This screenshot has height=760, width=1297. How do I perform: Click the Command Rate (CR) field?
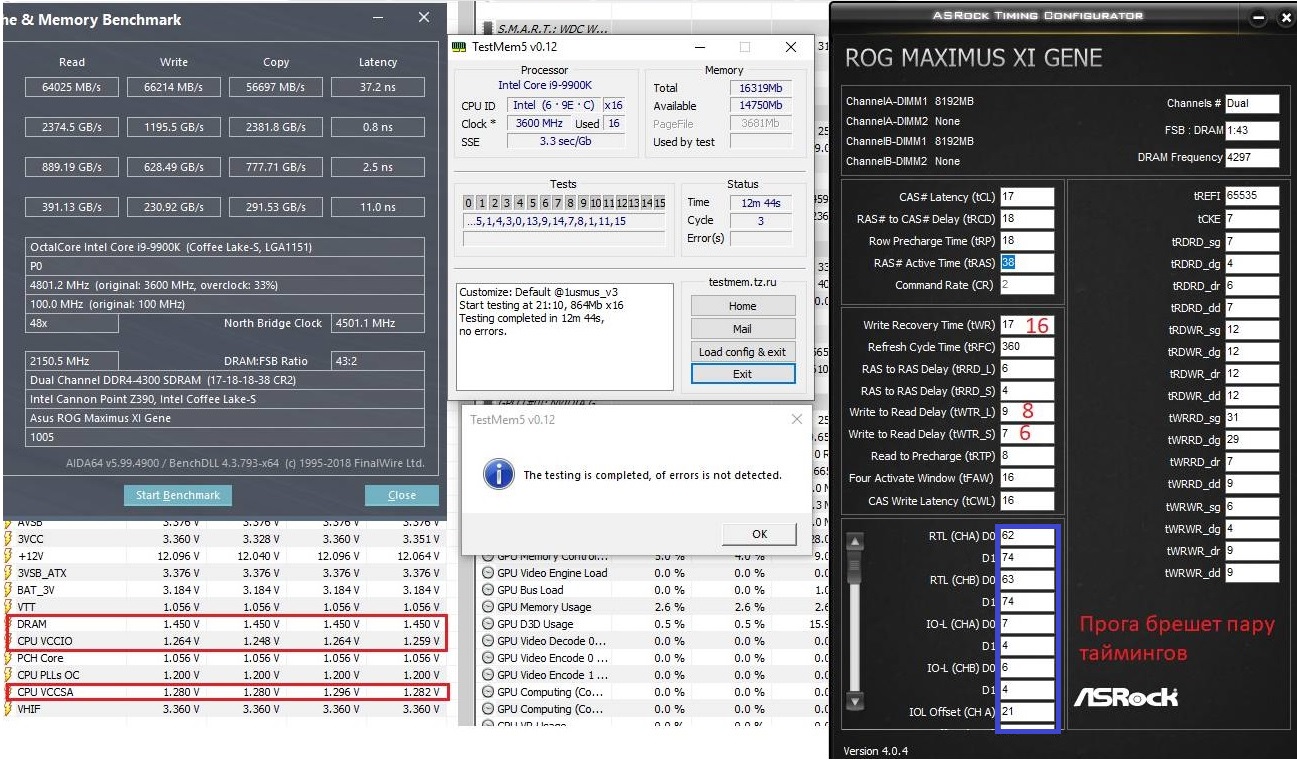click(x=1026, y=285)
